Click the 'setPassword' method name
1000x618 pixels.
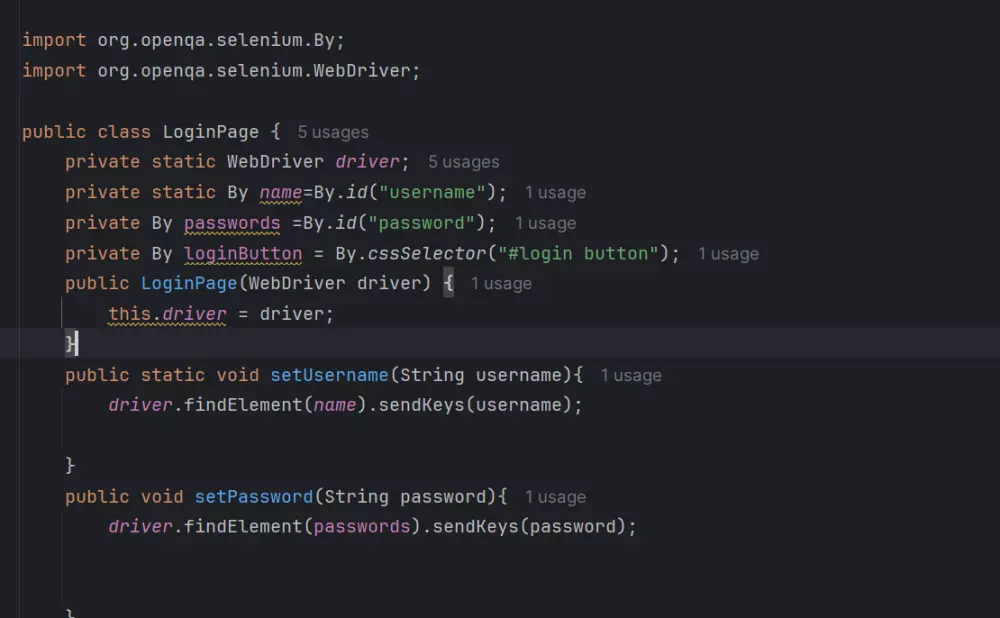pos(254,497)
